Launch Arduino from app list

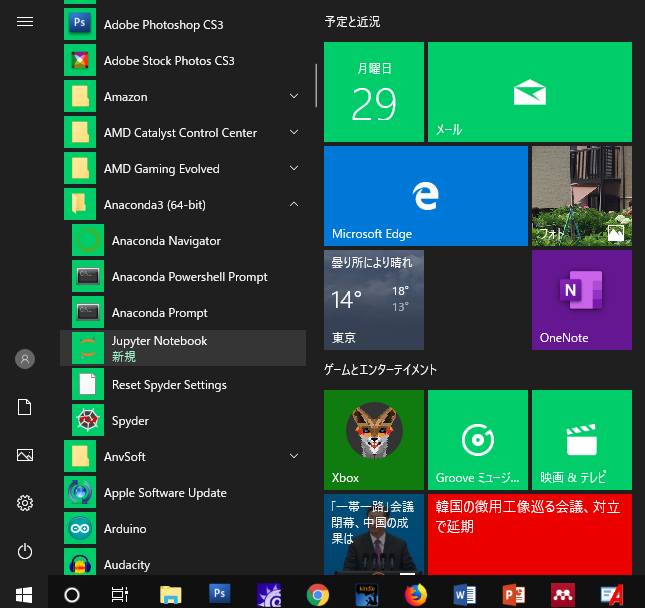[184, 529]
